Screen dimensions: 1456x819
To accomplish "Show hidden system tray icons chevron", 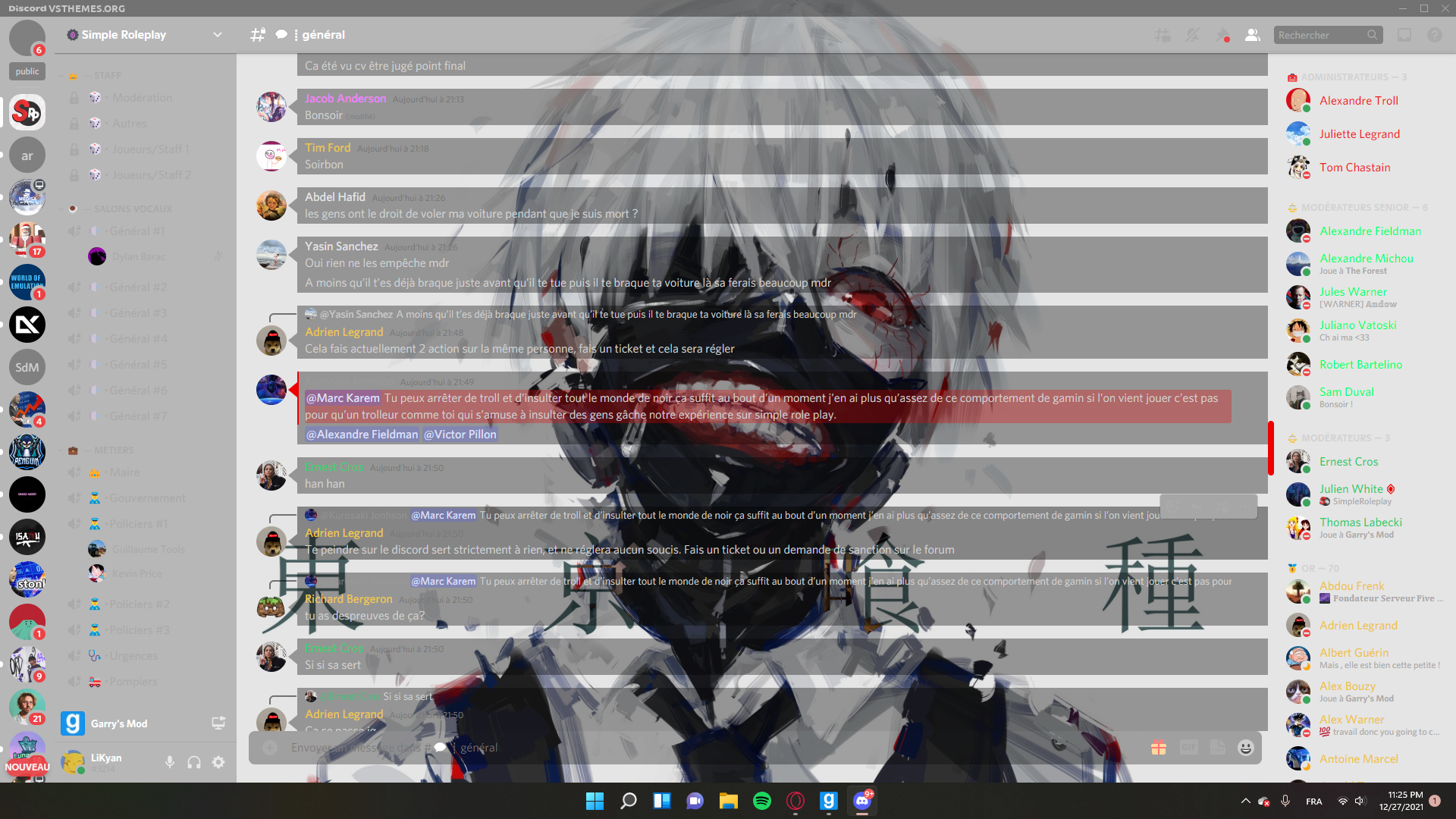I will point(1245,801).
